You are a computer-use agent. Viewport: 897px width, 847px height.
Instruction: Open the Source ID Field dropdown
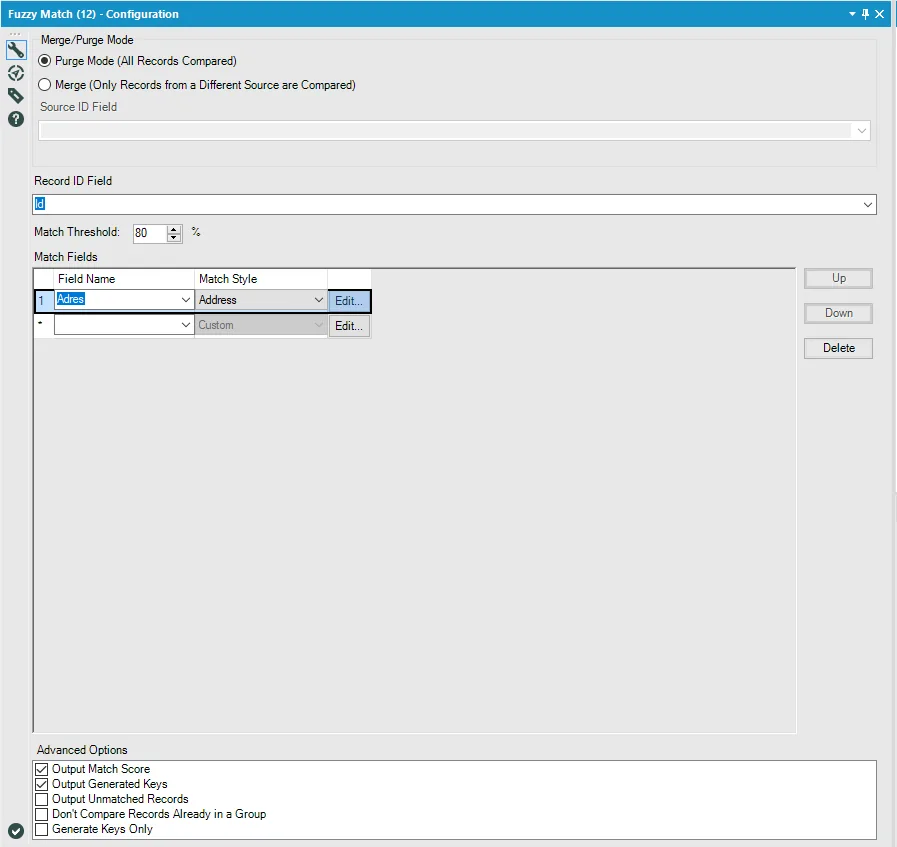click(x=862, y=131)
